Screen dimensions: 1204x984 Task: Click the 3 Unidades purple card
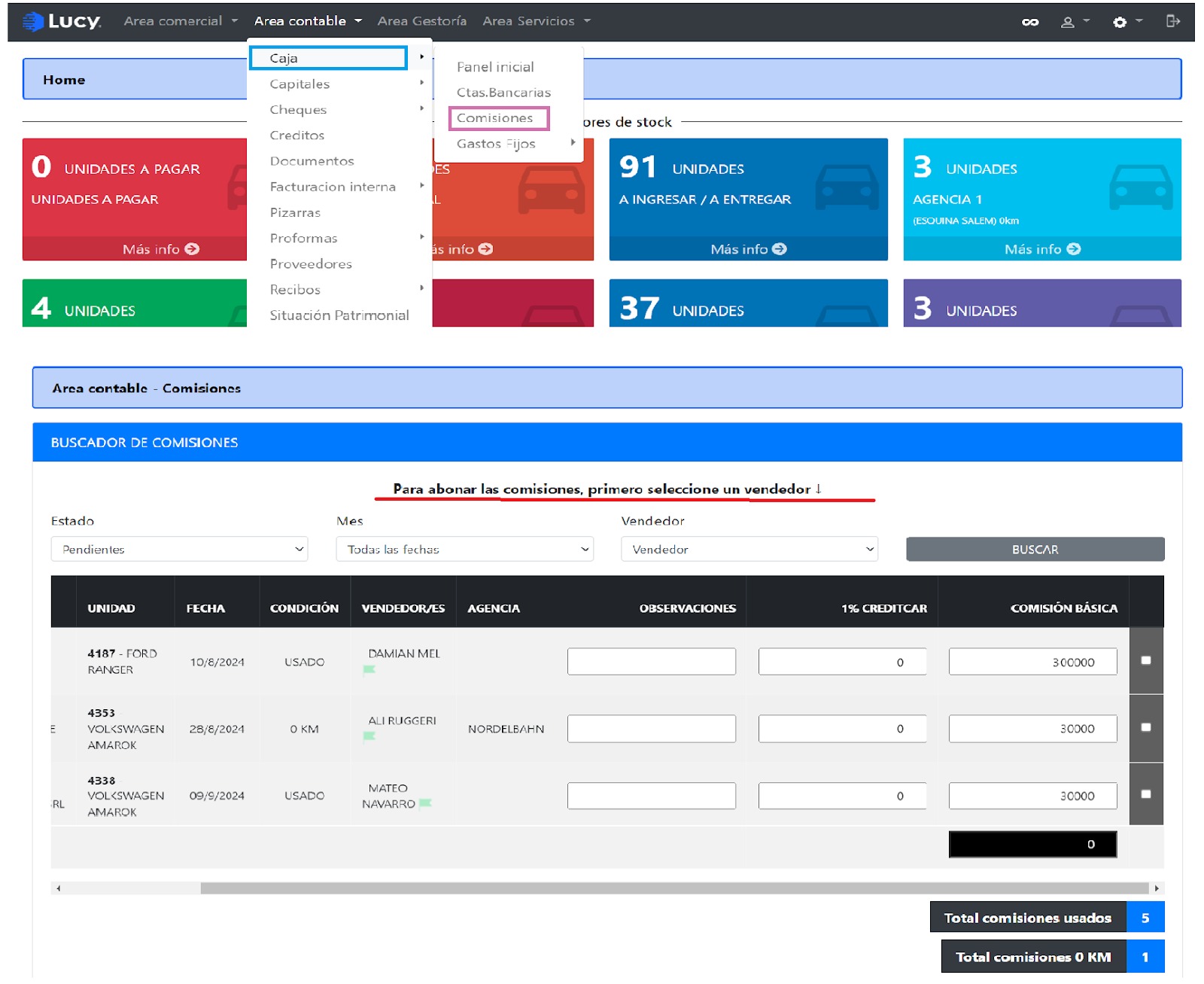click(1042, 303)
